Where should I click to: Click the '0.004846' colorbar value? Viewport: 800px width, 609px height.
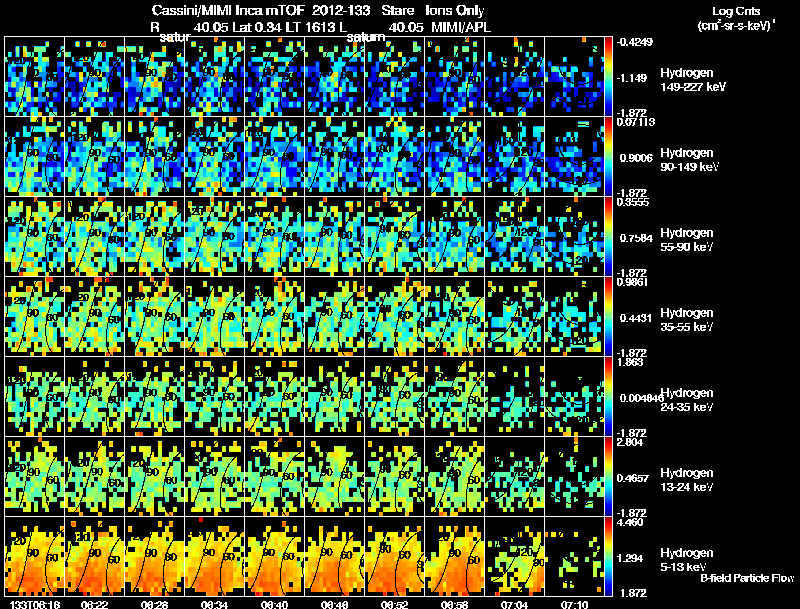640,398
